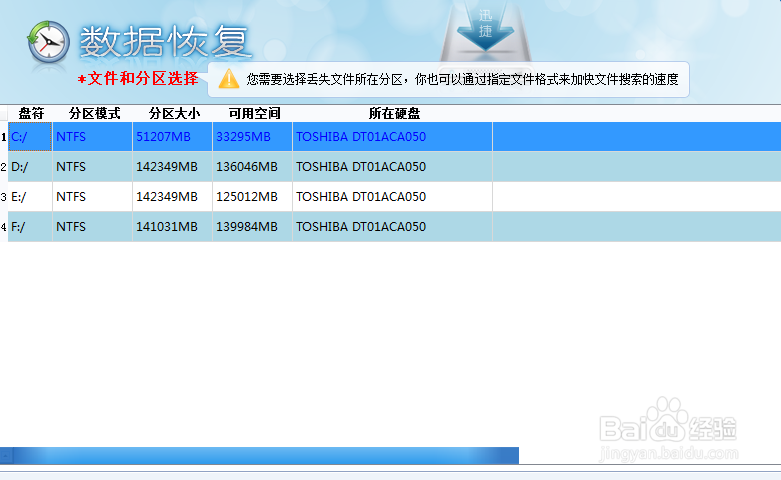Click the NTFS cell in the E:/ row
Image resolution: width=781 pixels, height=480 pixels.
[x=93, y=197]
